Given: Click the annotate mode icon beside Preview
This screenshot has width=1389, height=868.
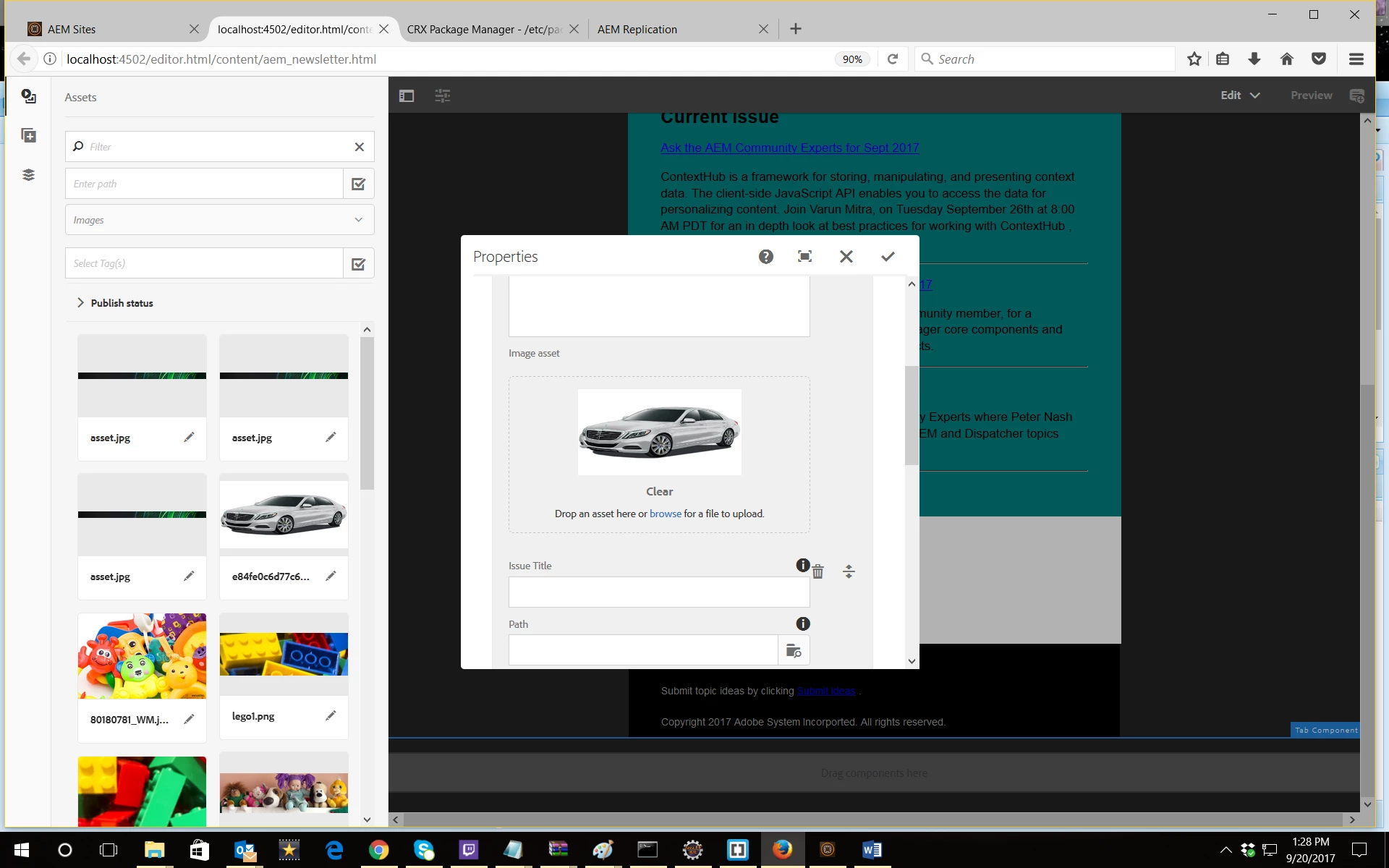Looking at the screenshot, I should (x=1356, y=95).
